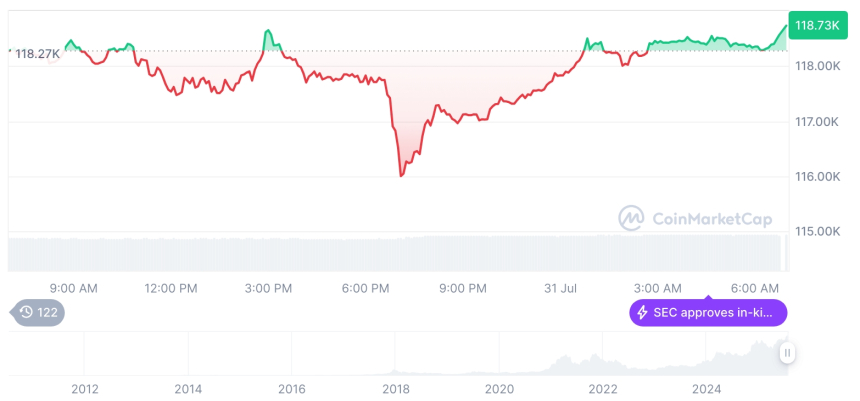Select the 2012 year on the timeline
This screenshot has width=860, height=401.
85,388
